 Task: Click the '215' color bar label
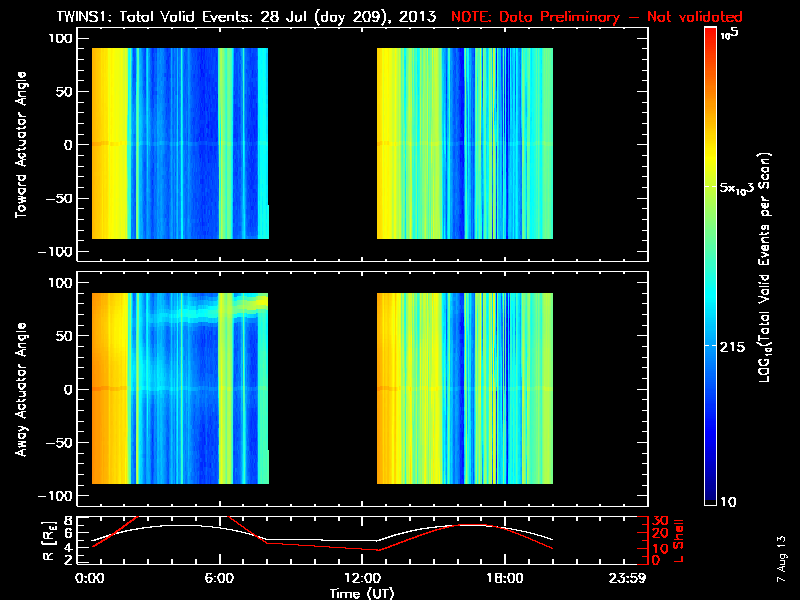pyautogui.click(x=732, y=347)
